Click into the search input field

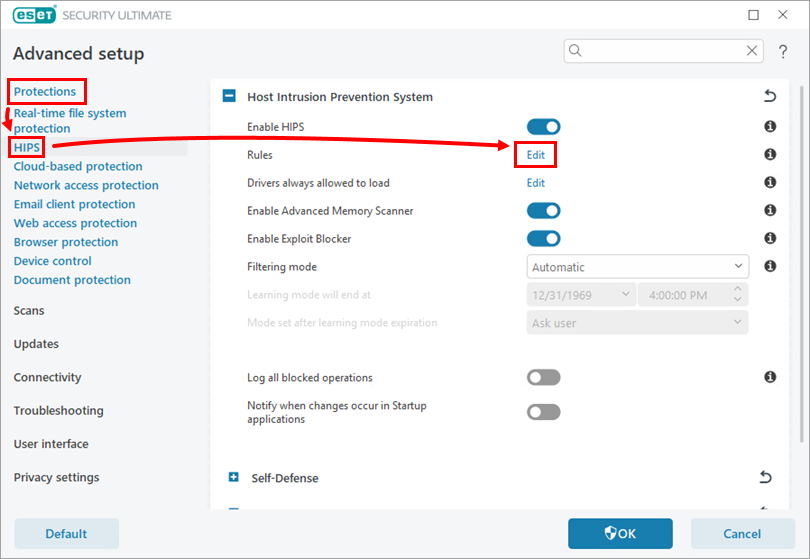coord(663,51)
